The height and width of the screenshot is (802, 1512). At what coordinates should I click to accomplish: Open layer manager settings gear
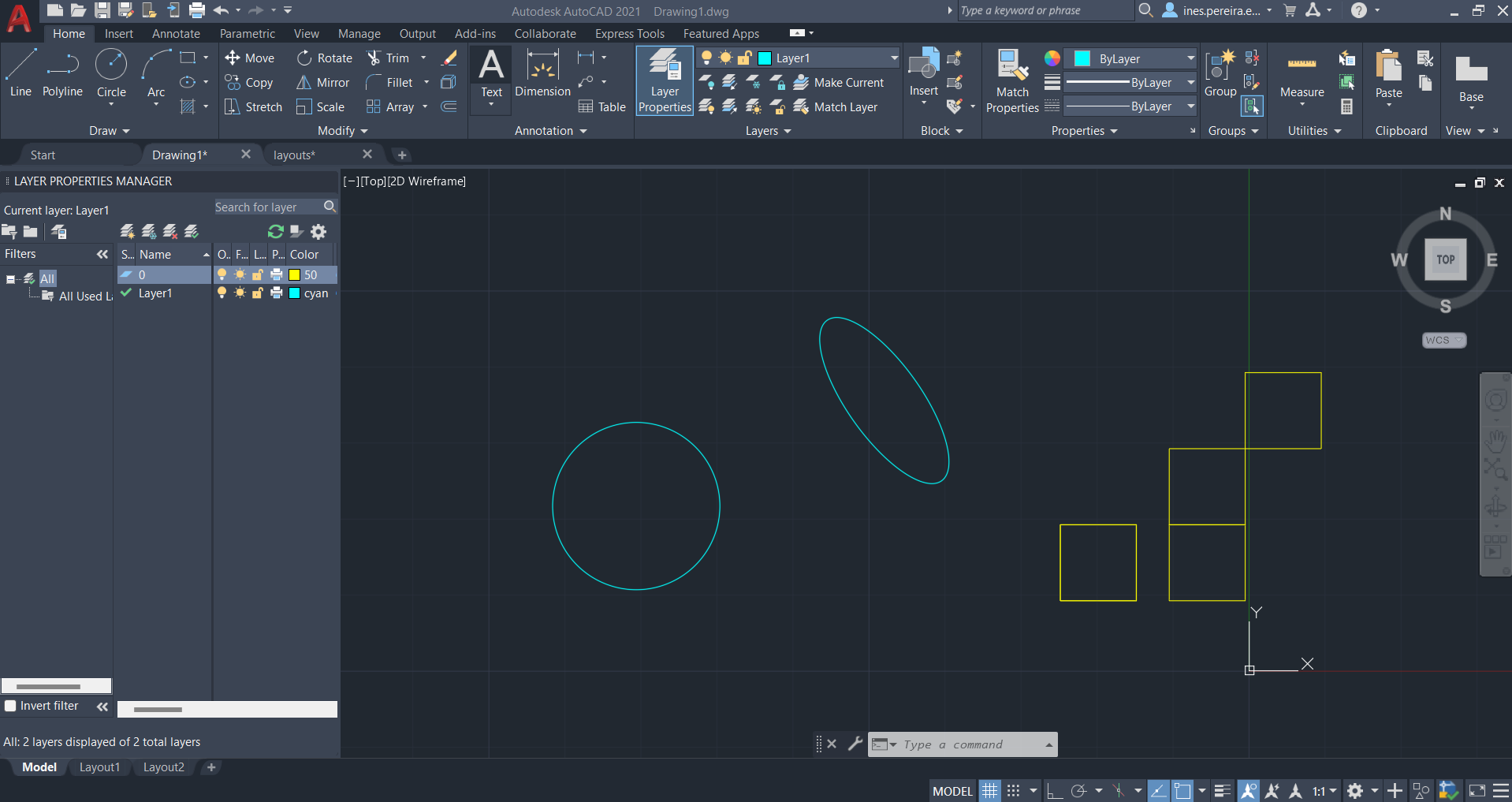point(318,231)
